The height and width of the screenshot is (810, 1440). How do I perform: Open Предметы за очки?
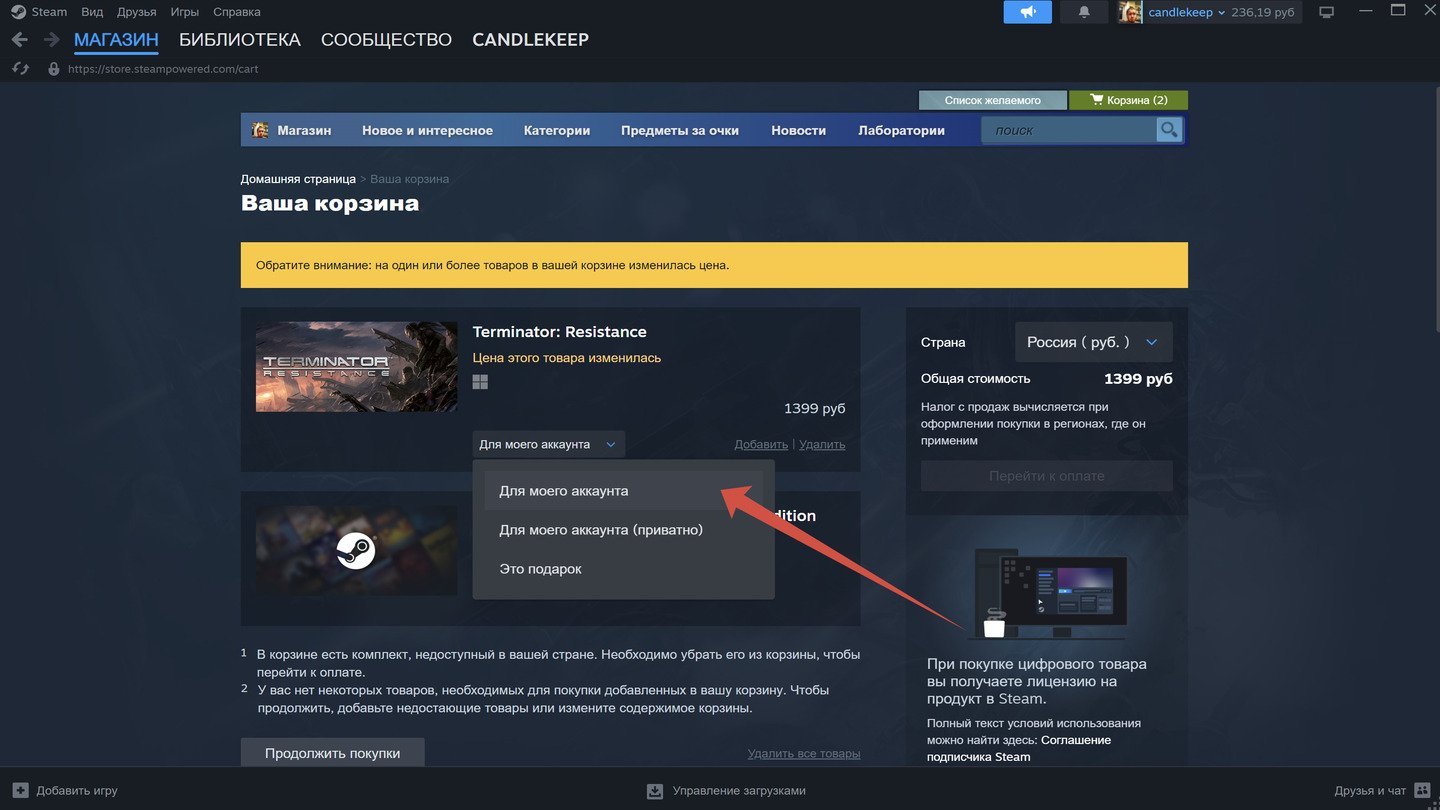click(x=680, y=130)
